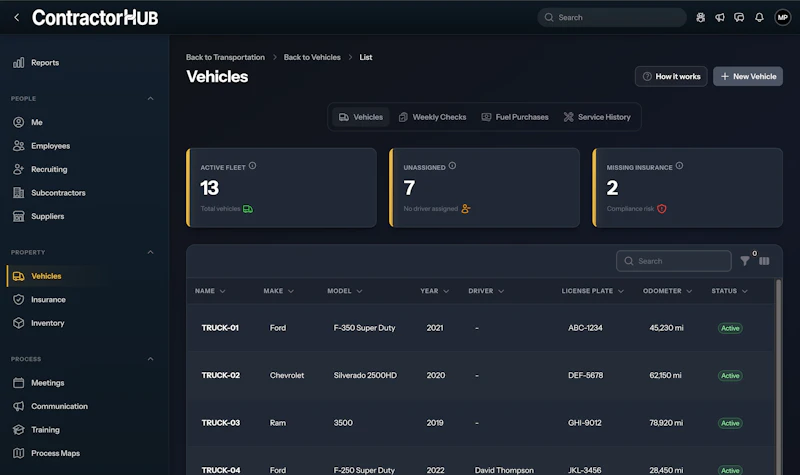This screenshot has height=475, width=800.
Task: Click the David Thompson driver cell
Action: (x=504, y=470)
